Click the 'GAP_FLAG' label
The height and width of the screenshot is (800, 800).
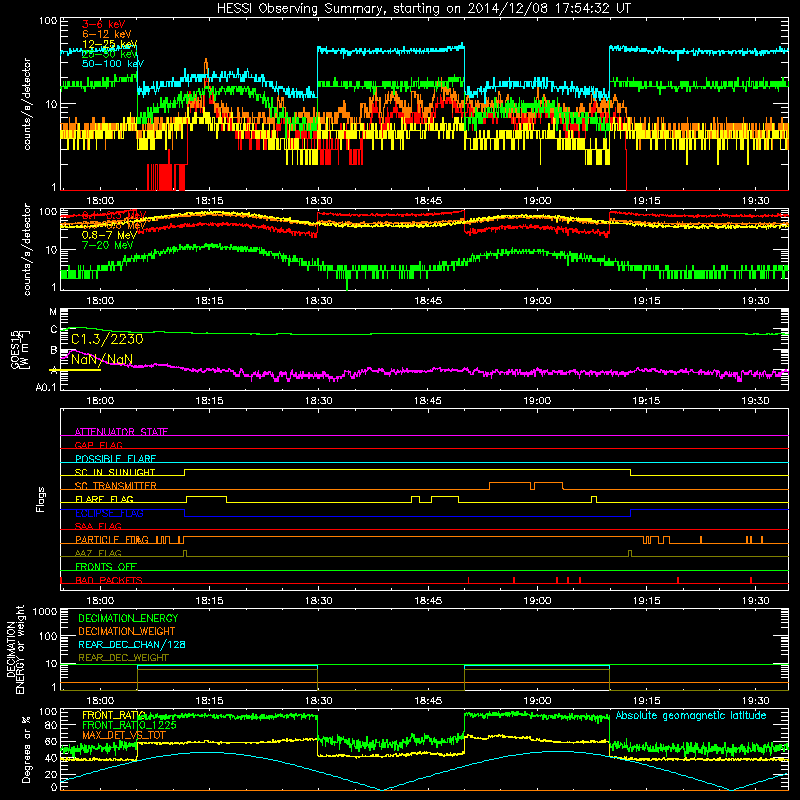click(x=98, y=445)
